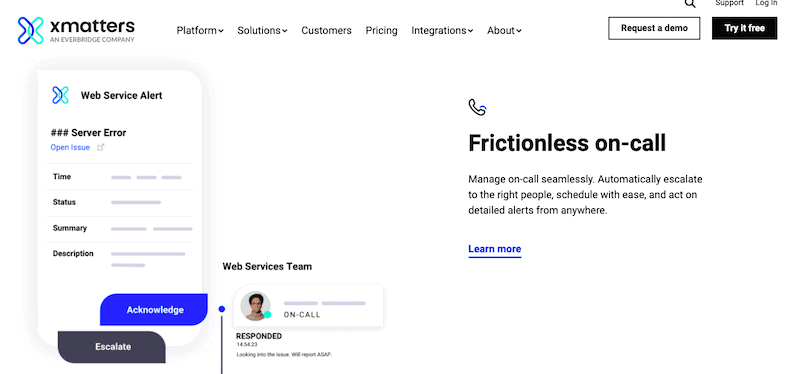The width and height of the screenshot is (800, 374).
Task: Open the Customers page
Action: (x=326, y=31)
